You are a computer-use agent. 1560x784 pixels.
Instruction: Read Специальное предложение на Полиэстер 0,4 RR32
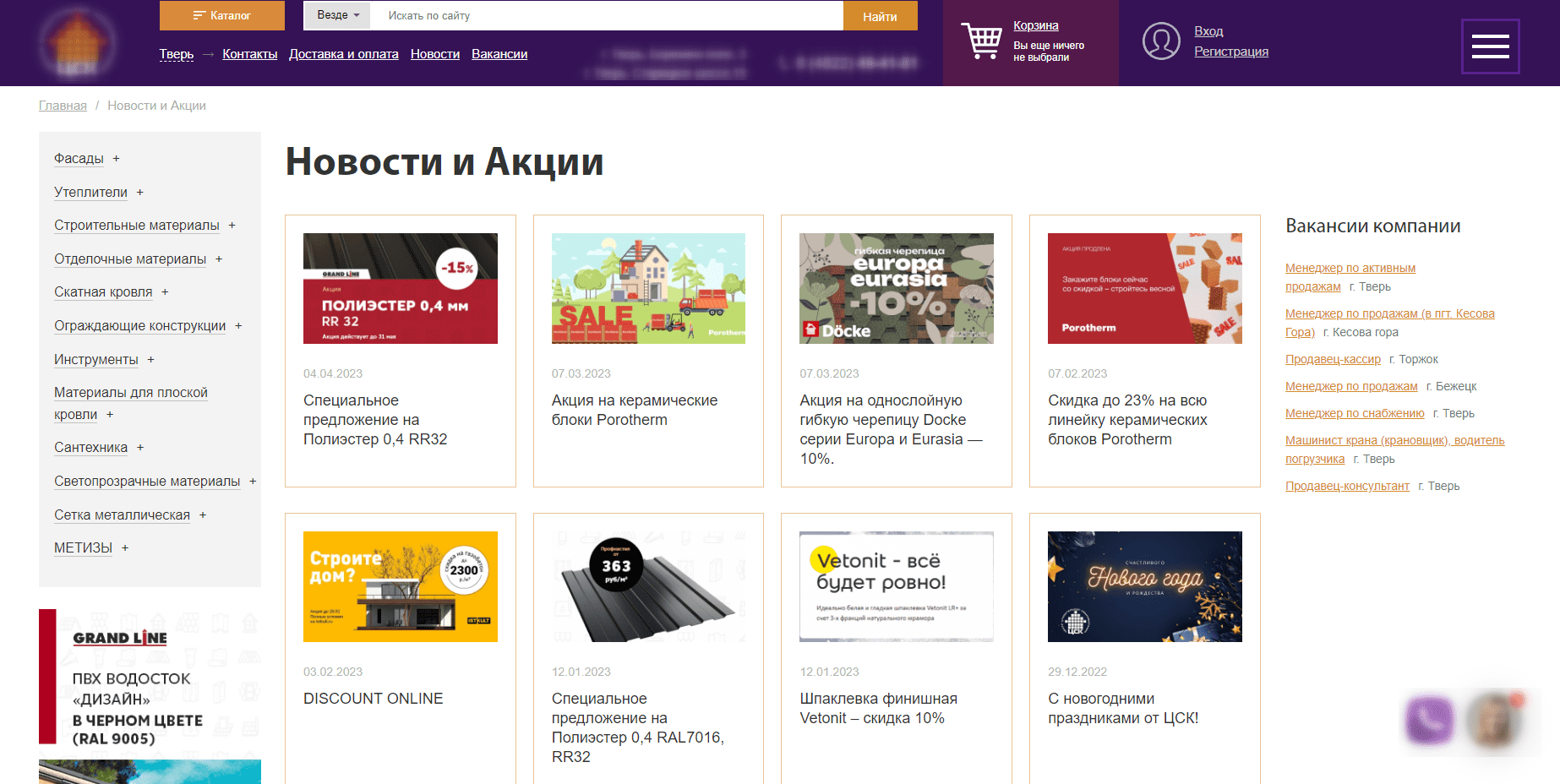(x=375, y=420)
